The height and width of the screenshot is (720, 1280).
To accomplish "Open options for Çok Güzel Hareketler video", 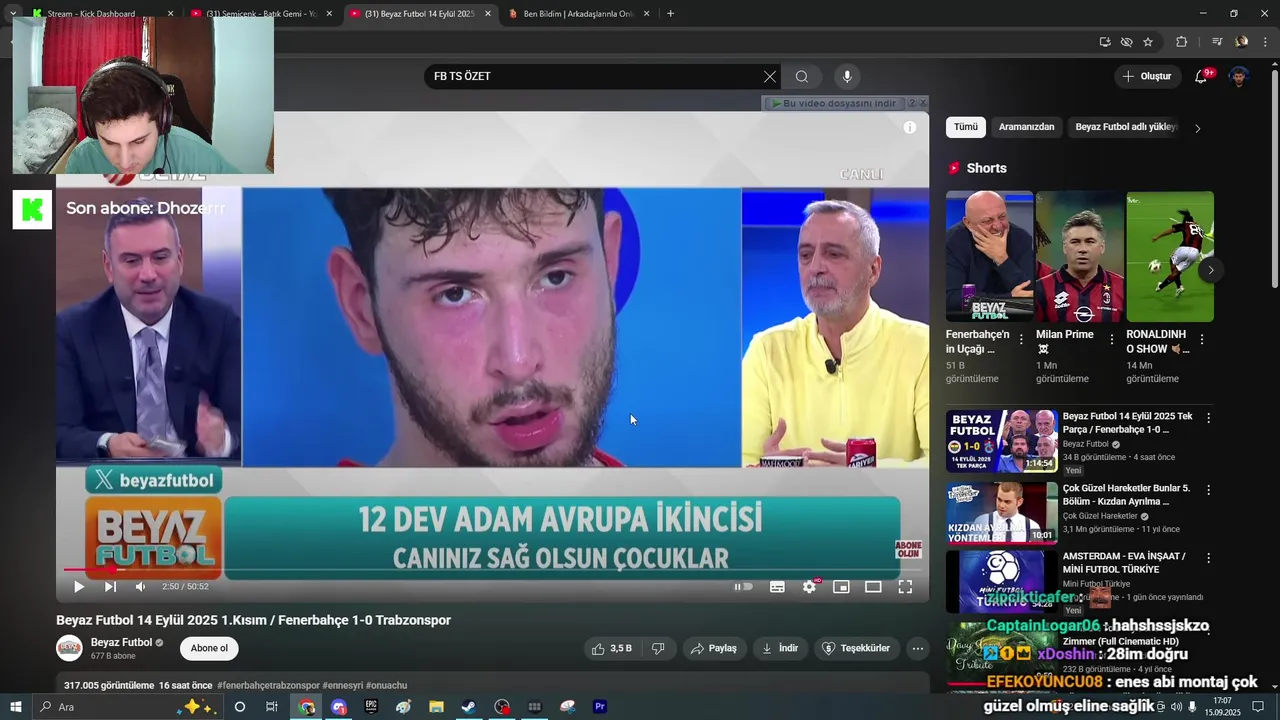I will pyautogui.click(x=1208, y=490).
